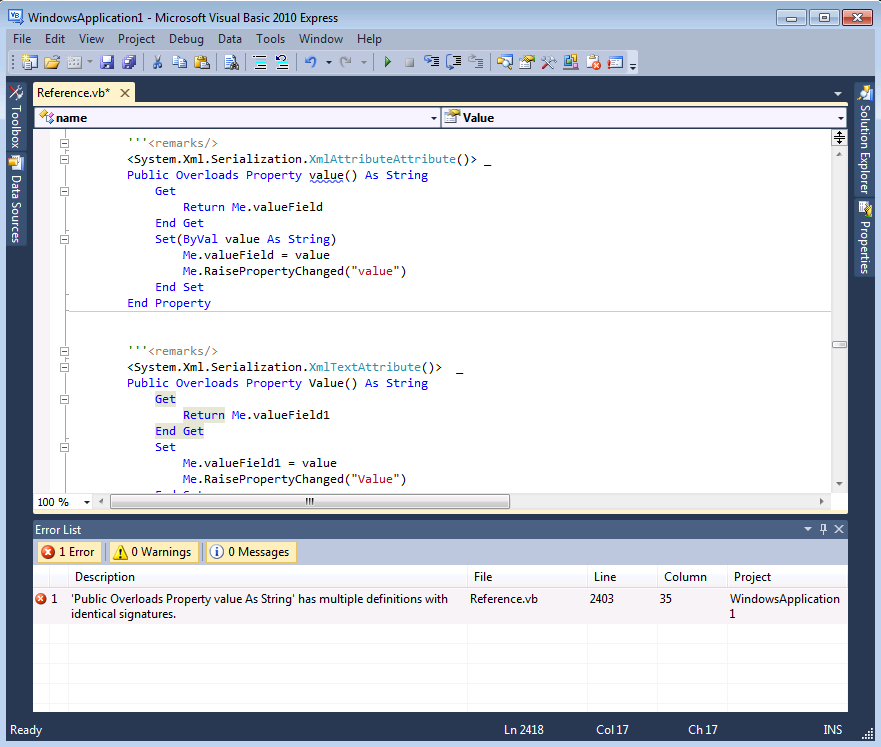Open the Tools menu
Image resolution: width=881 pixels, height=747 pixels.
[270, 39]
